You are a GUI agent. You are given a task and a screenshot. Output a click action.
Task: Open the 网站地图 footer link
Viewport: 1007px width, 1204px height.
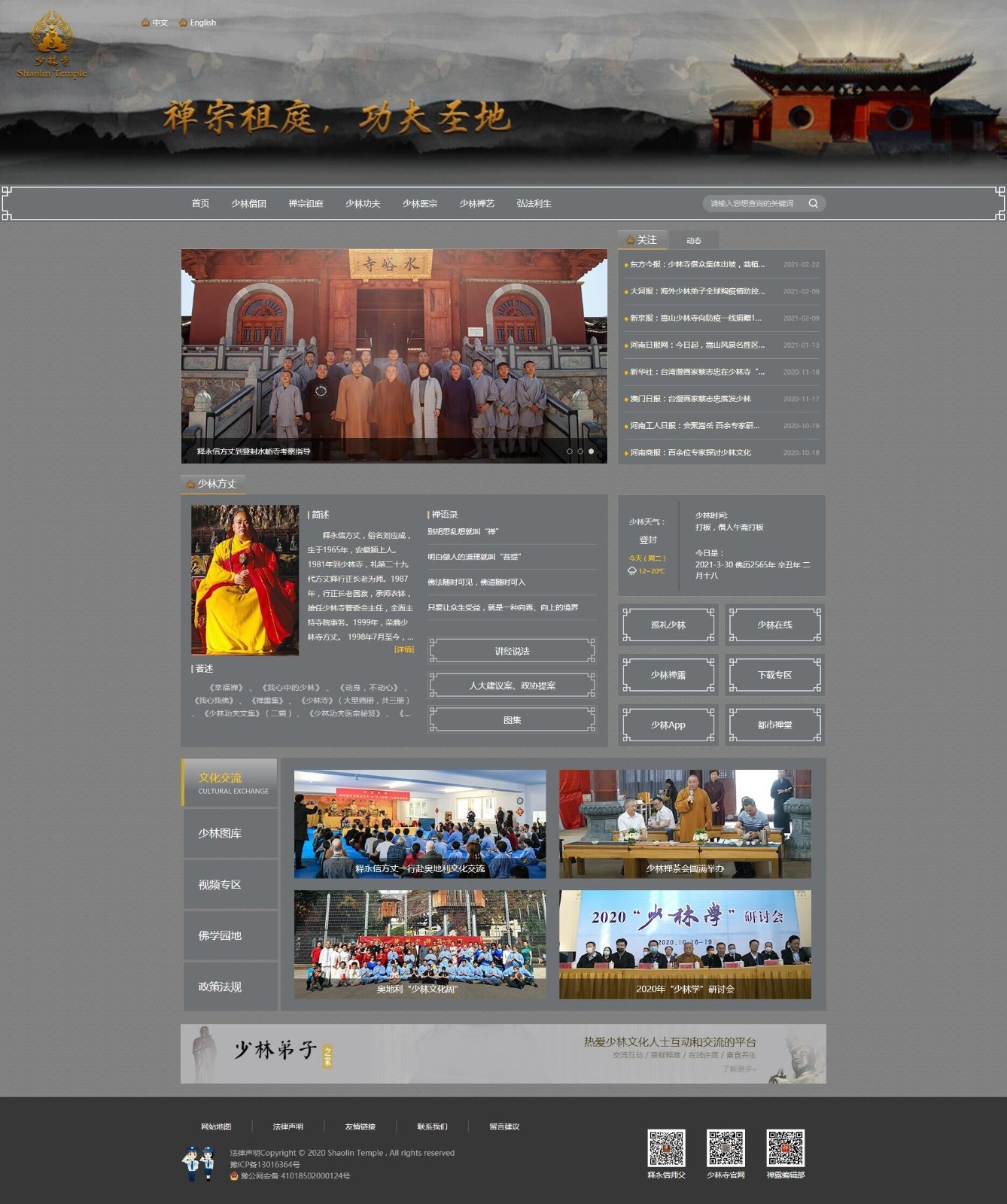(216, 1126)
